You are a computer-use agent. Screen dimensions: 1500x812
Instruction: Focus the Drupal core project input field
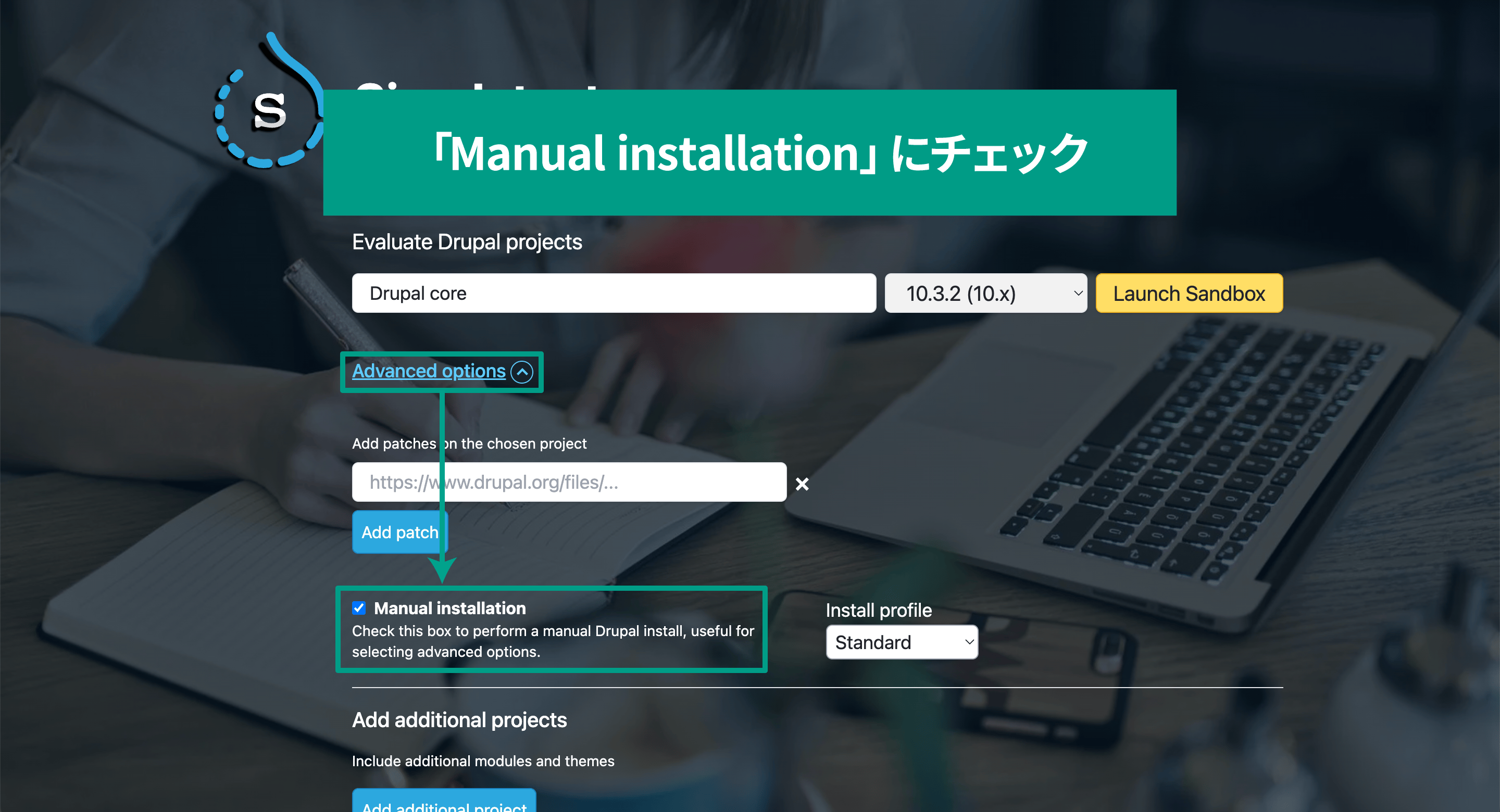coord(614,294)
